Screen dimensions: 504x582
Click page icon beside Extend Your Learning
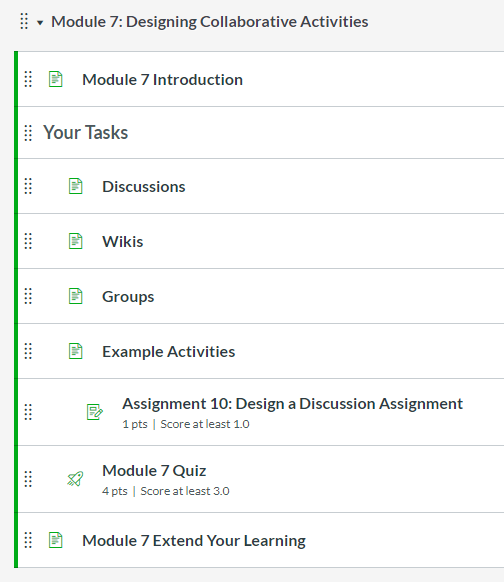click(56, 540)
